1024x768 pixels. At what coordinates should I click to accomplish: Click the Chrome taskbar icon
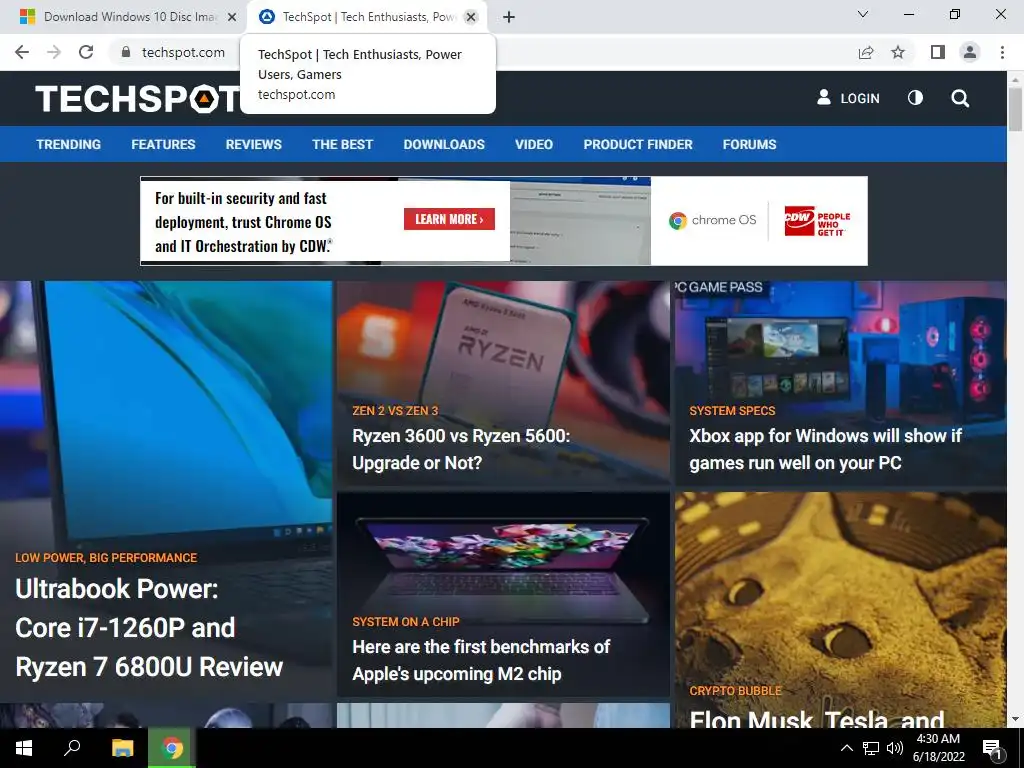(172, 748)
